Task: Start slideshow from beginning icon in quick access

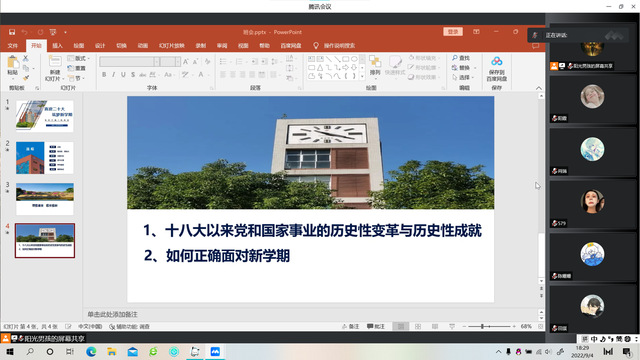Action: tap(53, 32)
